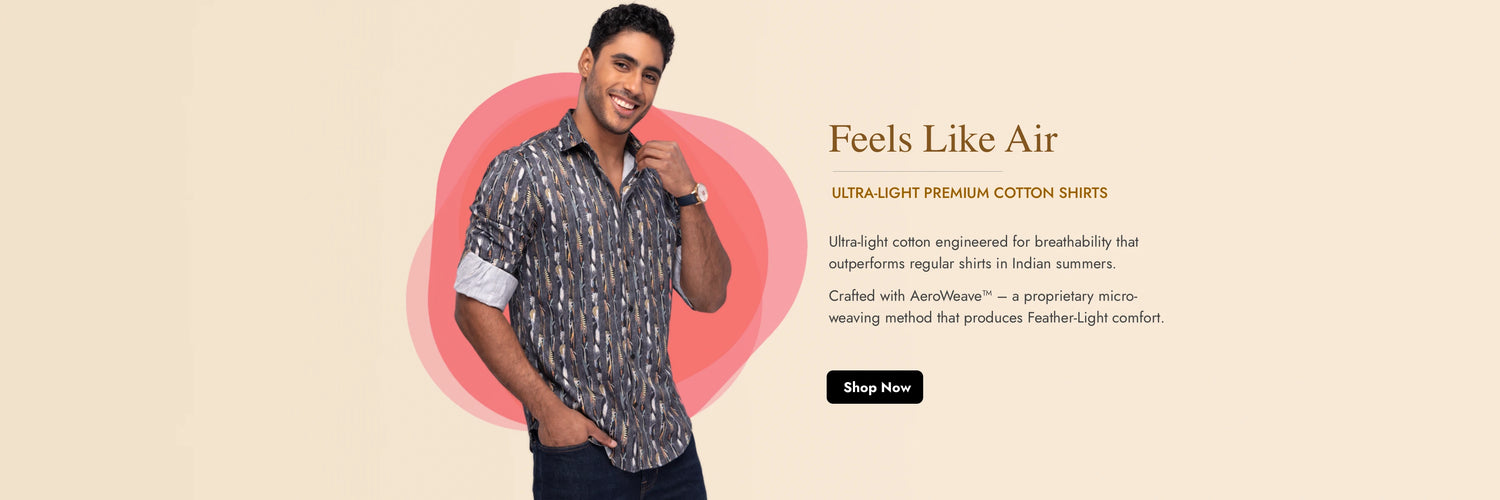Click the rolled-up grey sleeve cuff
Screen dimensions: 1500x500
[x=485, y=279]
